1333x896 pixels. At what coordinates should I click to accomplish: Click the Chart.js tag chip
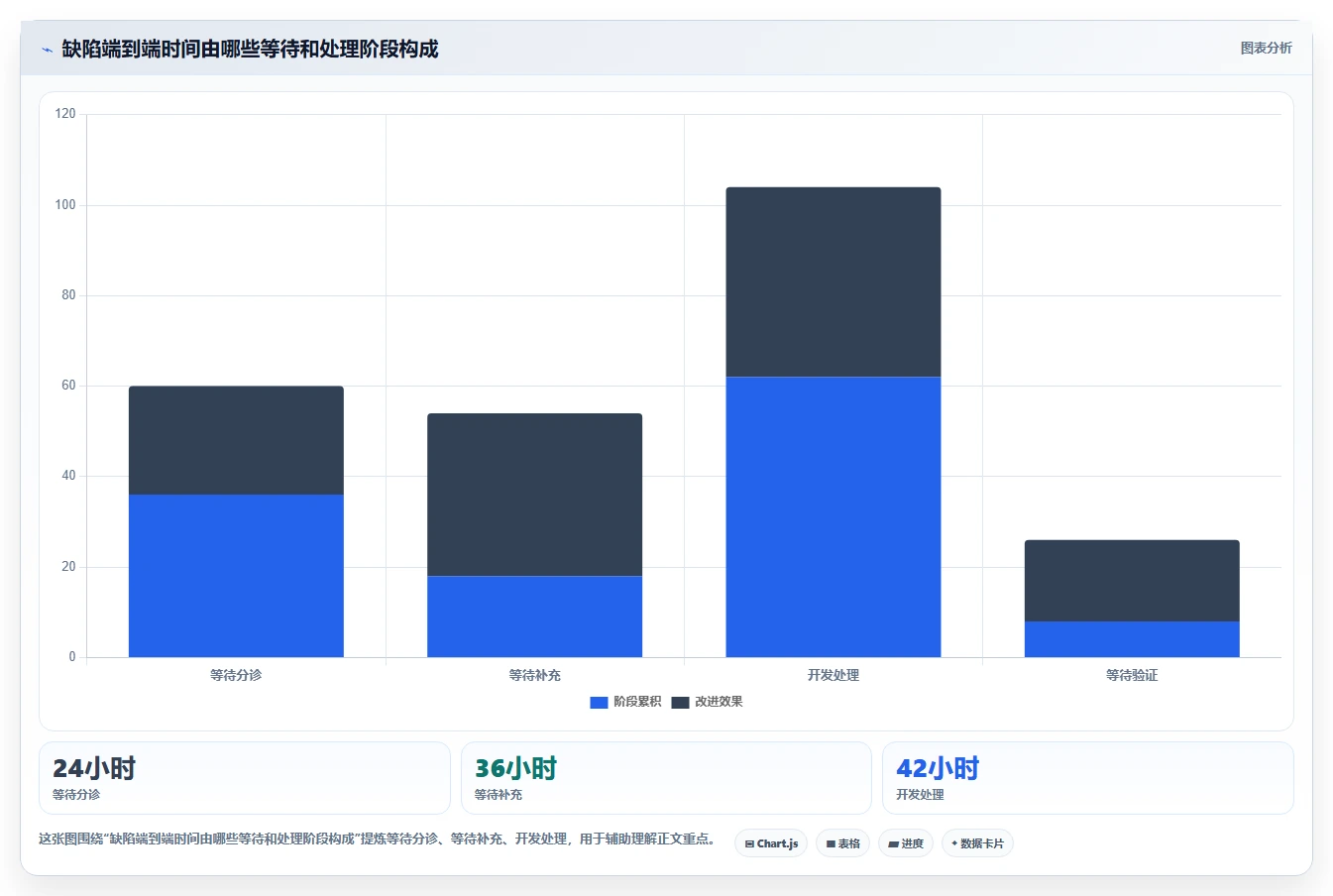(x=771, y=843)
